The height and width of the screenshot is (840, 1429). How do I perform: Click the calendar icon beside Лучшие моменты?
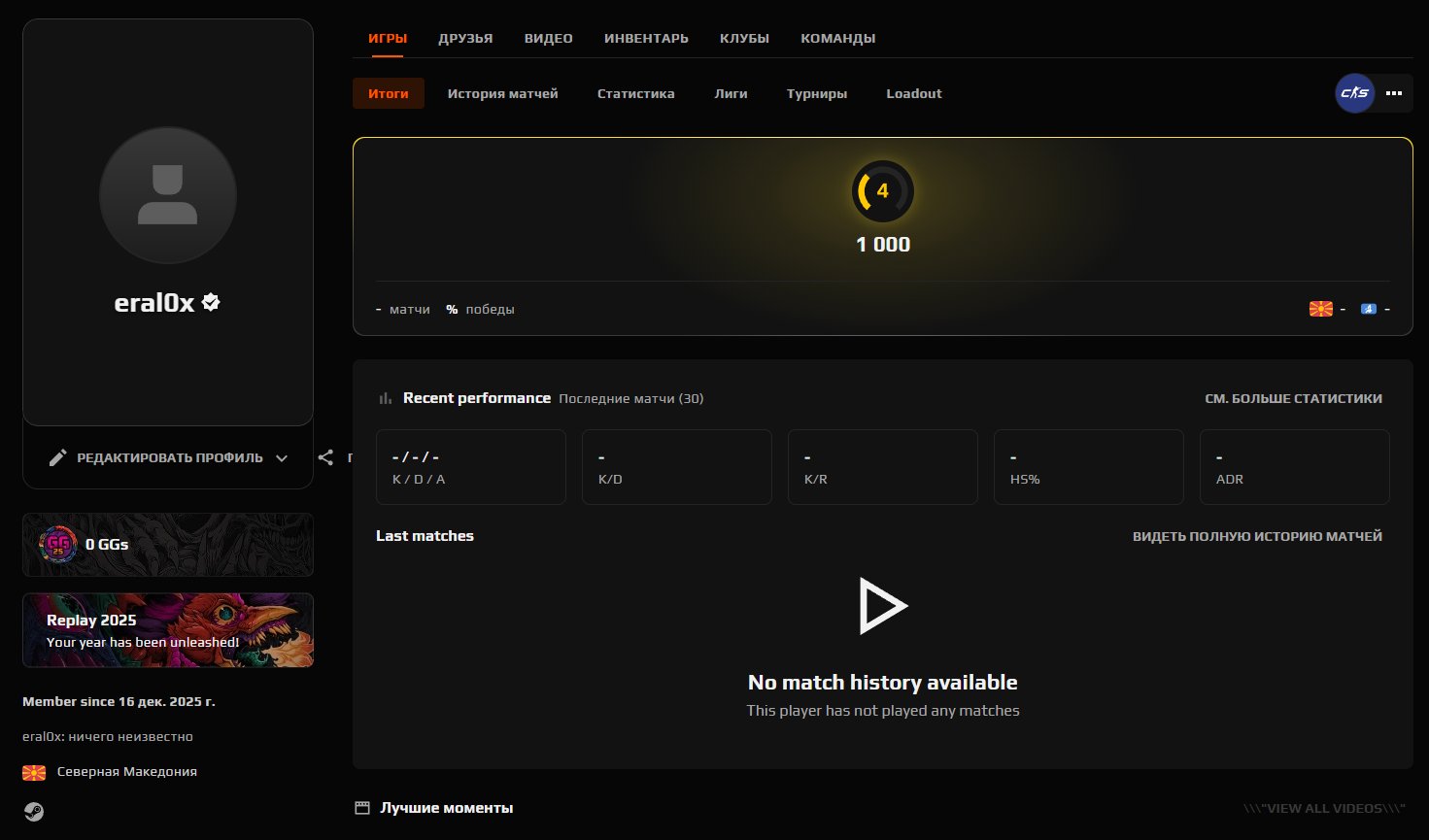(x=362, y=807)
